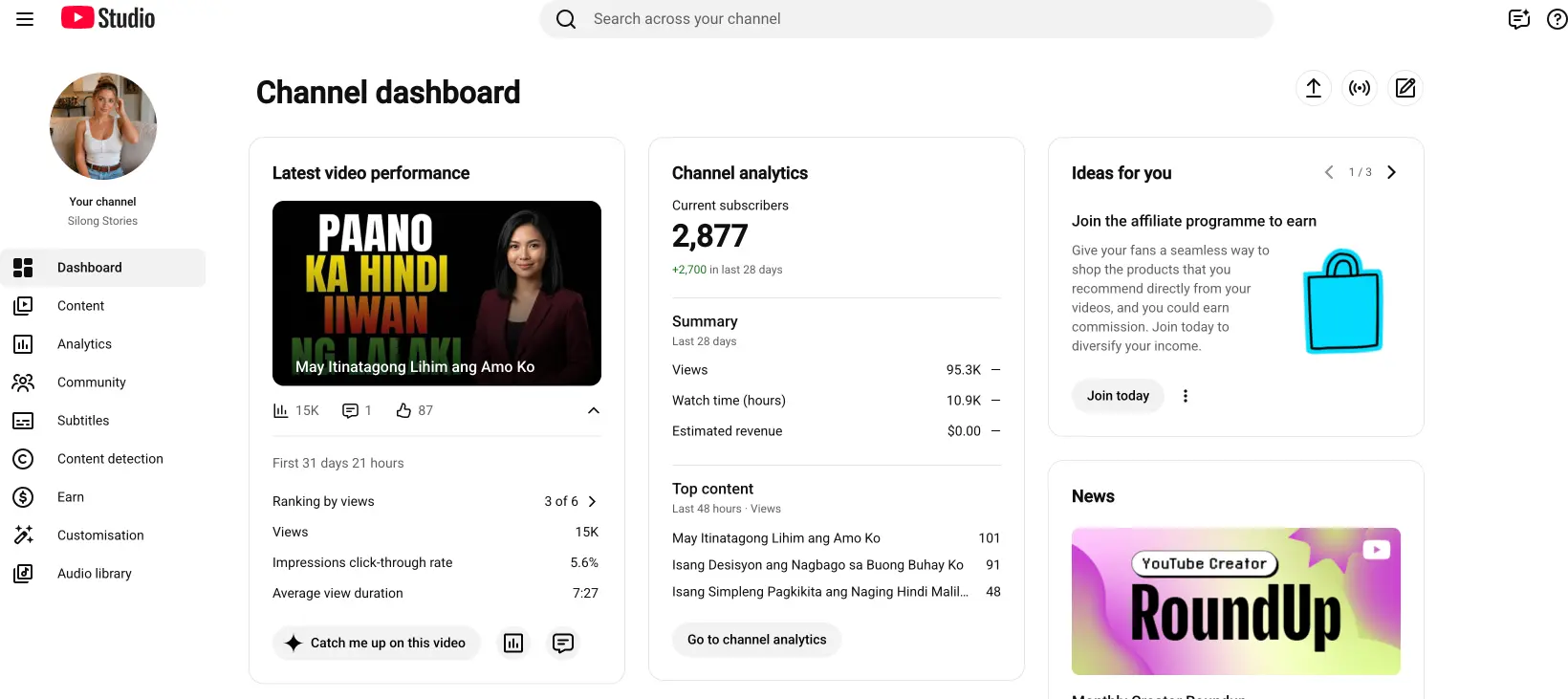Click the comments icon showing 1
Viewport: 1568px width, 699px height.
click(350, 410)
